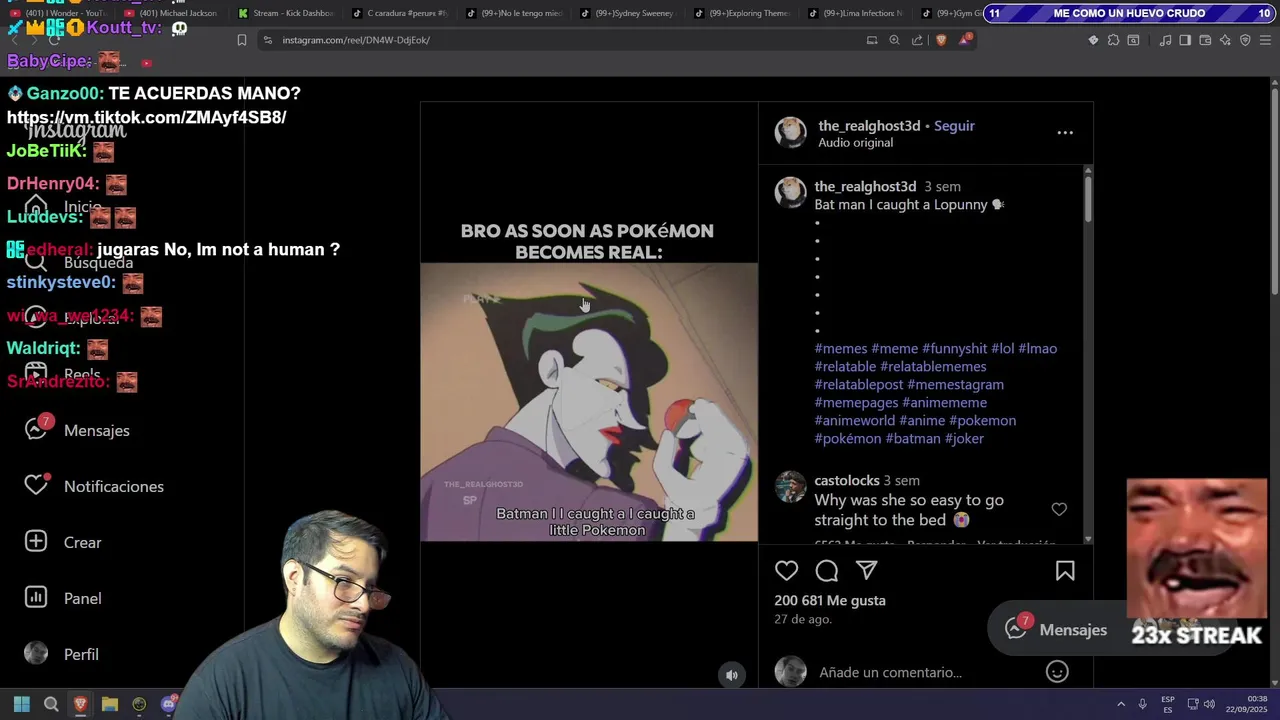
Task: Click the '200 681 Me gusta' likes count
Action: pos(829,601)
